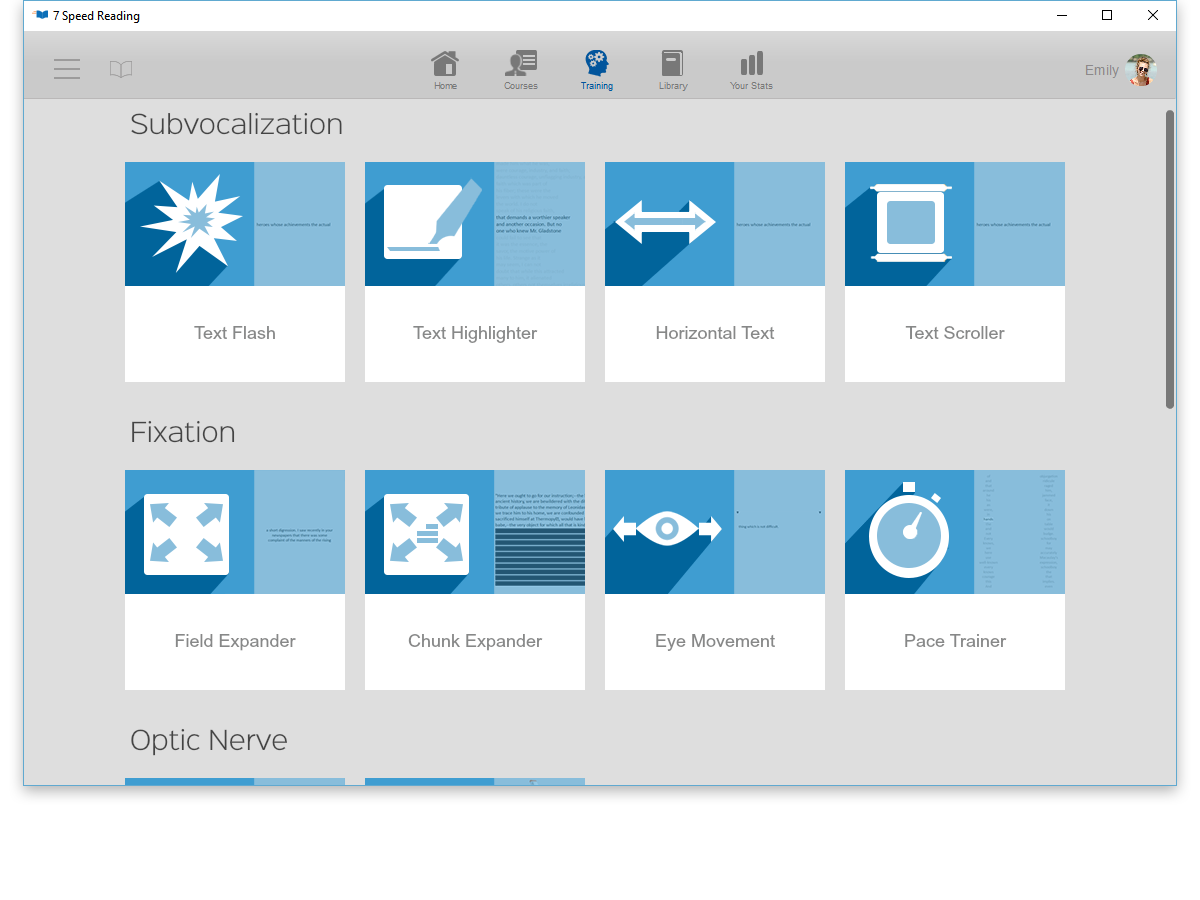Click the Text Highlighter marker icon

(432, 220)
